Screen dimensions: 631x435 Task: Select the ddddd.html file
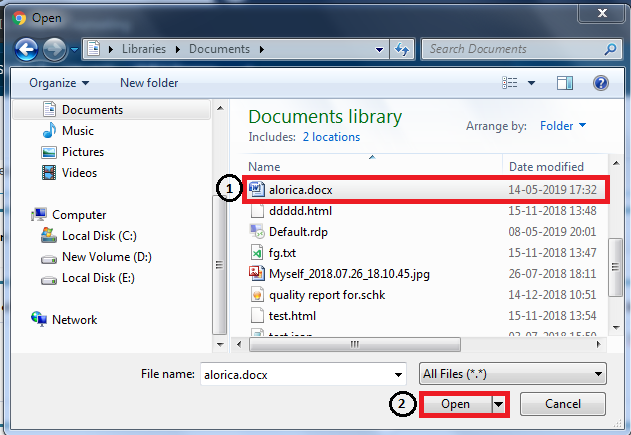click(x=300, y=211)
